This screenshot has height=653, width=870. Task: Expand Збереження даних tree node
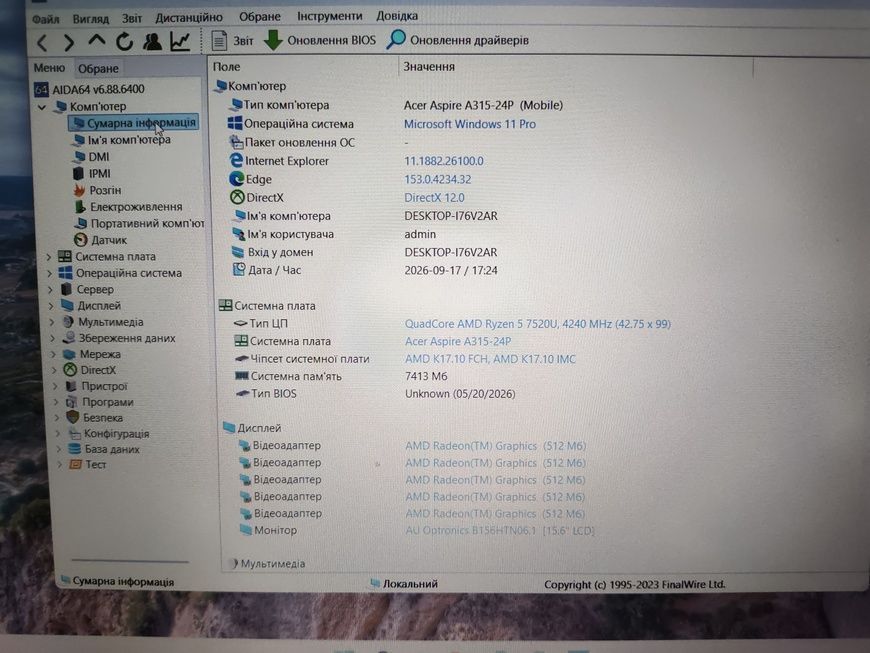pos(53,338)
